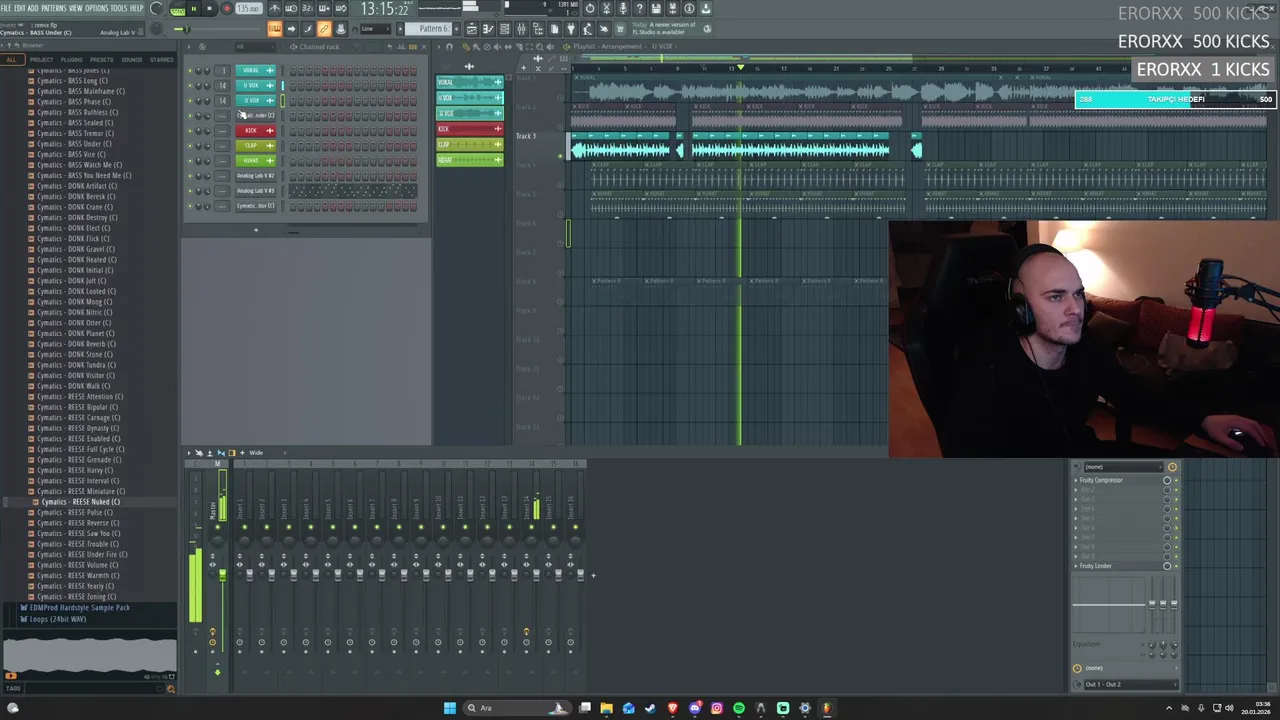Screen dimensions: 1280x720
Task: Open the HELP menu
Action: tap(137, 8)
